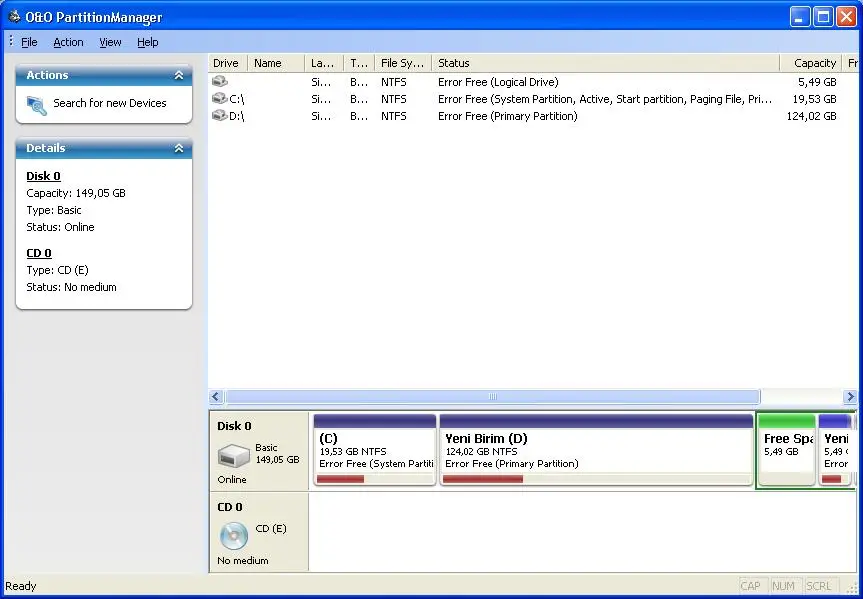Select the unlabeled logical drive icon row
Viewport: 863px width, 599px height.
[x=220, y=81]
